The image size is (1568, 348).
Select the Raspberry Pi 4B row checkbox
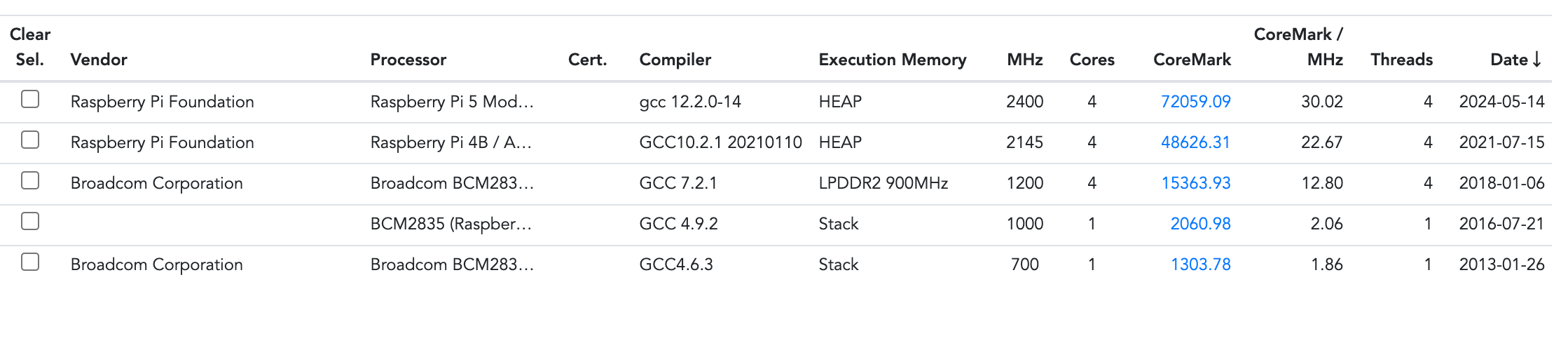point(30,140)
